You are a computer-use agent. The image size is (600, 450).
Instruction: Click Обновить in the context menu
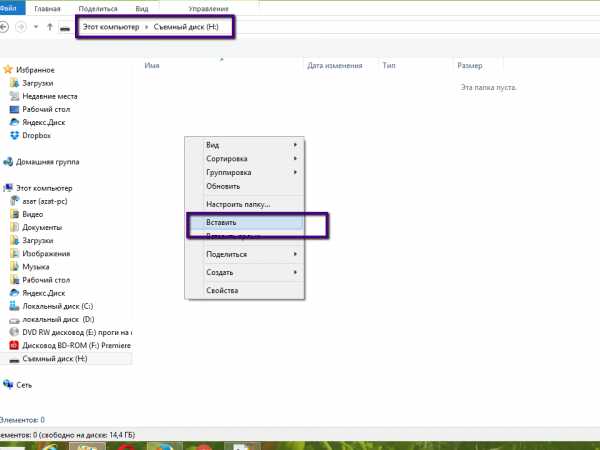(x=223, y=186)
